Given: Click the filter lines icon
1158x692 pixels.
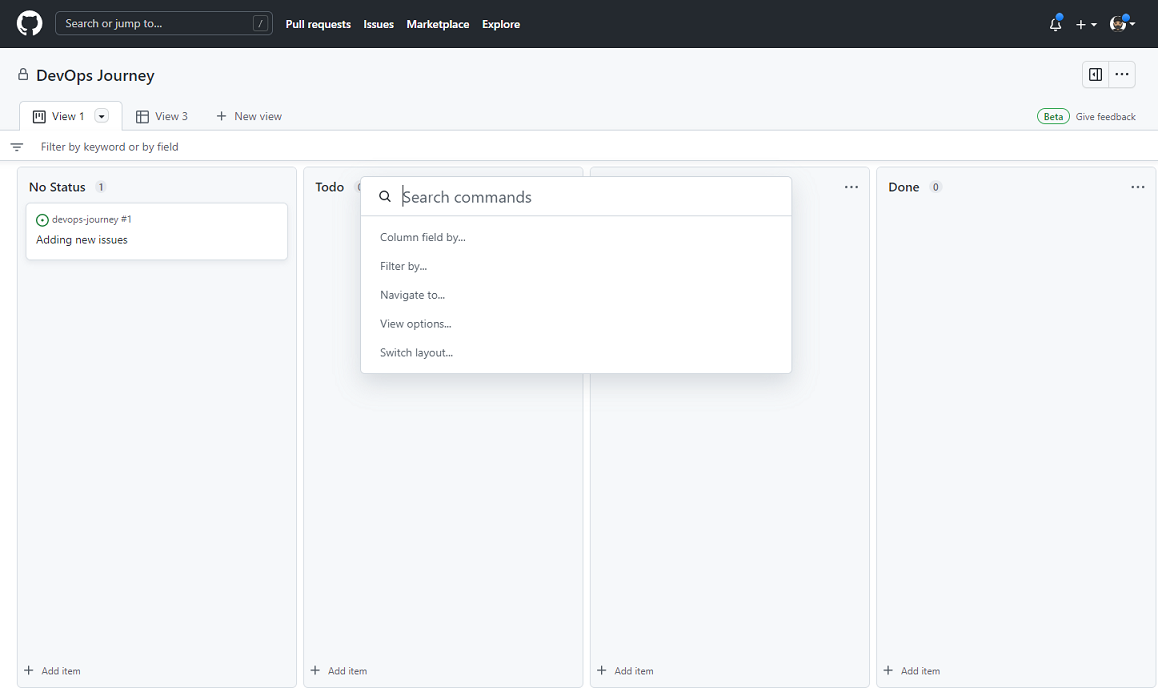Looking at the screenshot, I should pyautogui.click(x=17, y=147).
